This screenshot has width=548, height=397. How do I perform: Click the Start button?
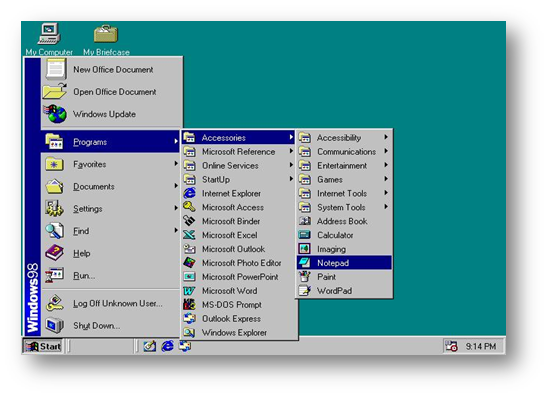[x=43, y=346]
